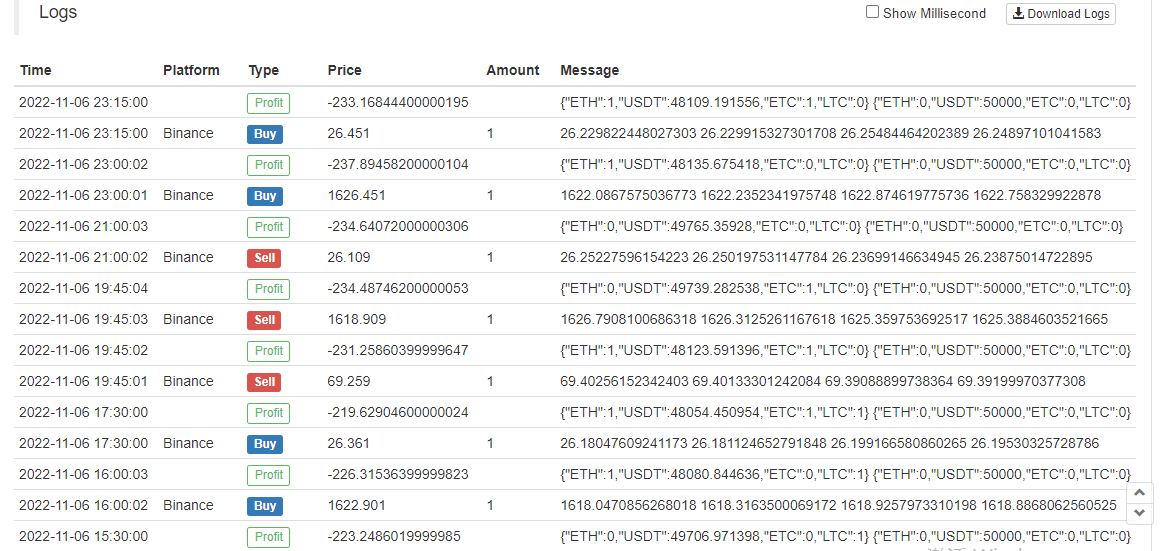This screenshot has width=1161, height=551.
Task: Toggle the Show Millisecond checkbox
Action: [x=872, y=13]
